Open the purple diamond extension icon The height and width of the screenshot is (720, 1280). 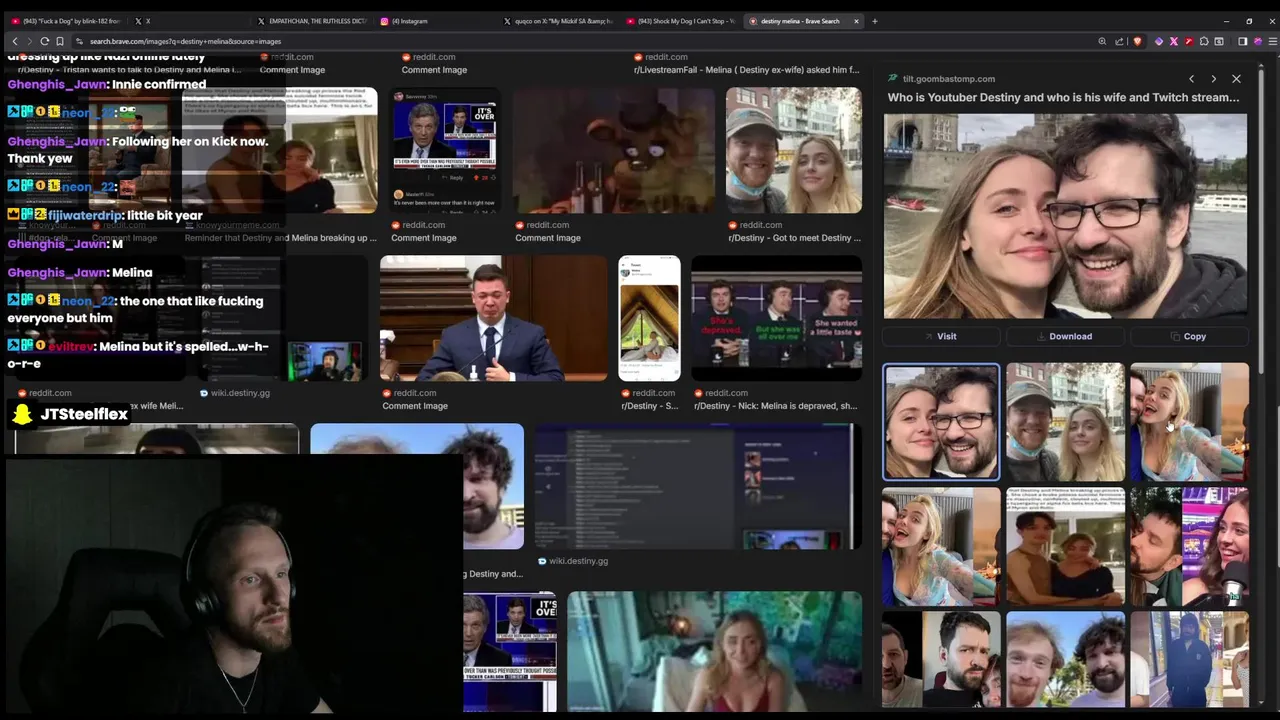coord(1159,41)
